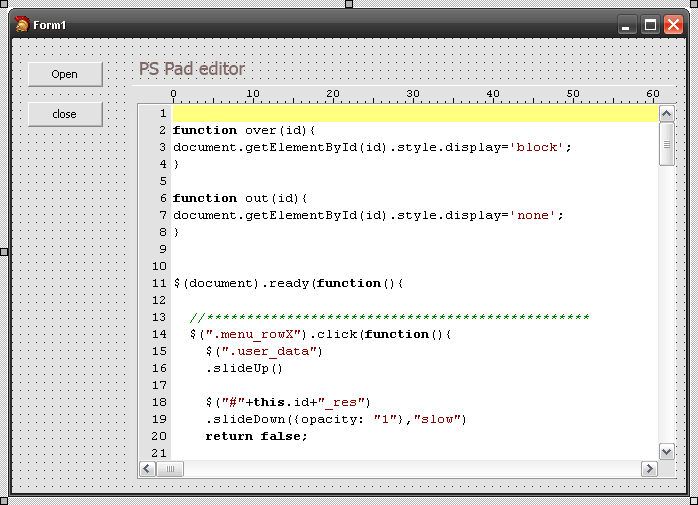Maximize the Form1 window
The image size is (698, 505).
click(x=650, y=25)
